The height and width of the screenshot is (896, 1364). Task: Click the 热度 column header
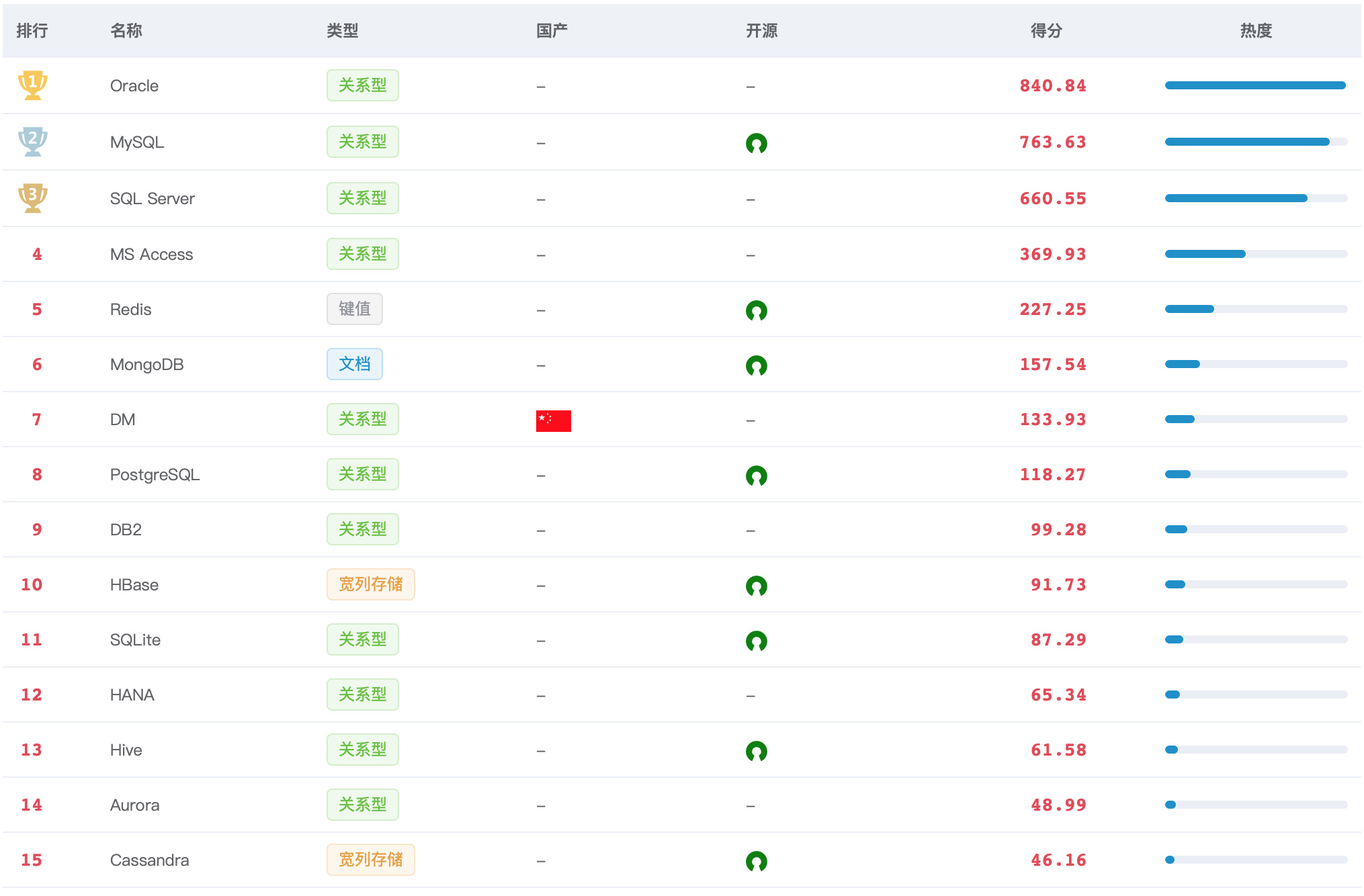tap(1255, 31)
